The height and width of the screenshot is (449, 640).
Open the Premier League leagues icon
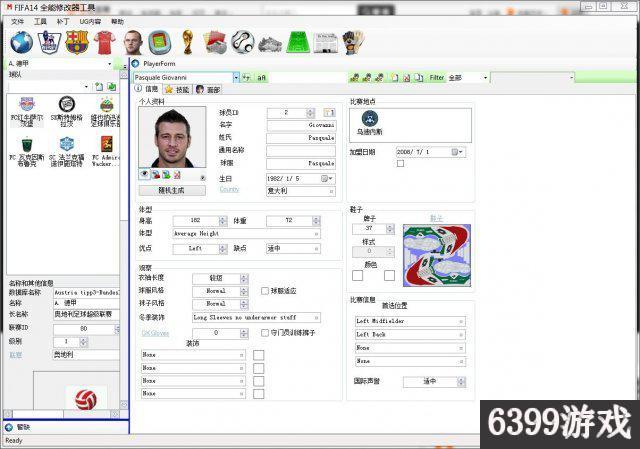tap(49, 42)
